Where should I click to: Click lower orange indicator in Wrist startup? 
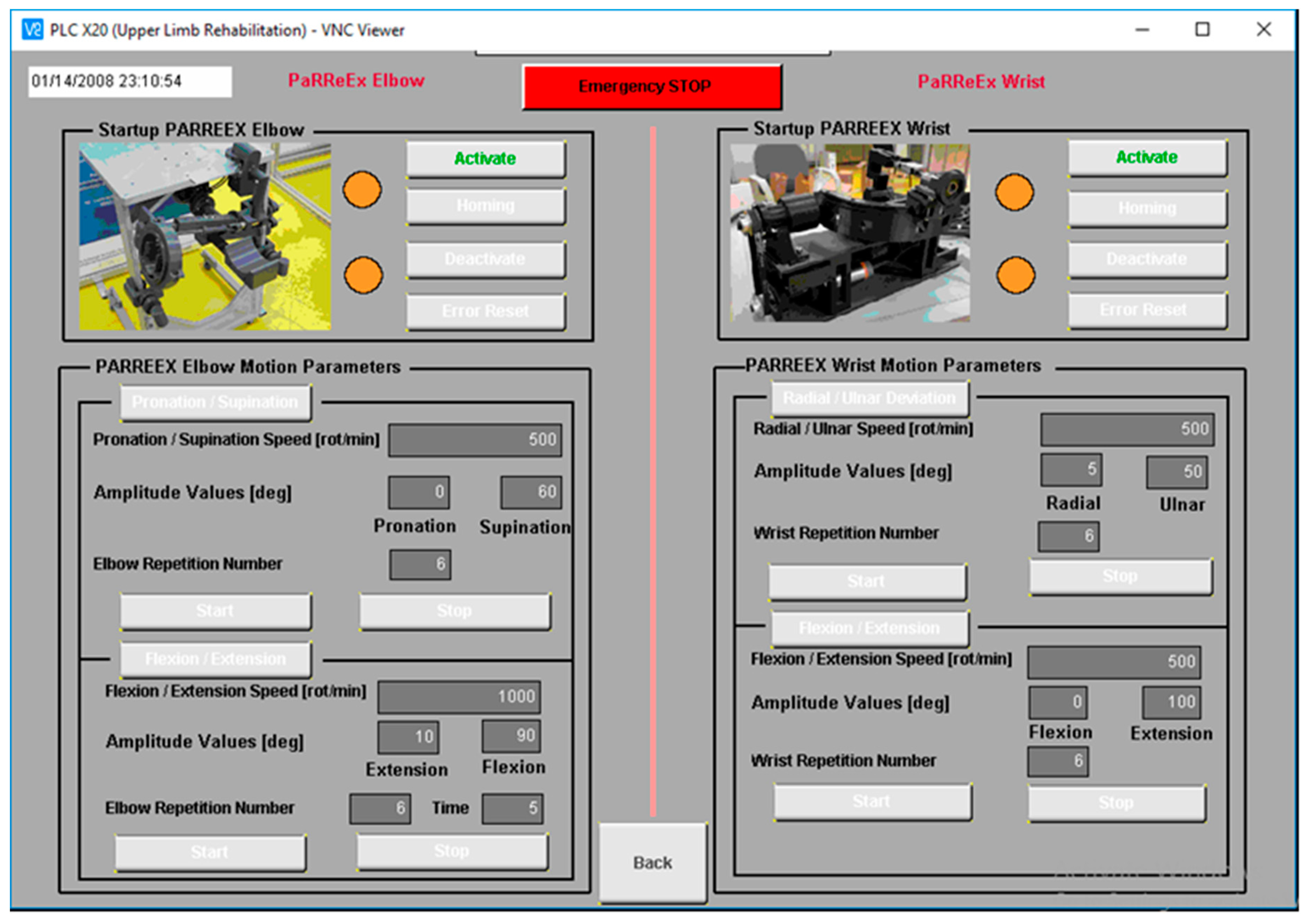click(x=1016, y=275)
